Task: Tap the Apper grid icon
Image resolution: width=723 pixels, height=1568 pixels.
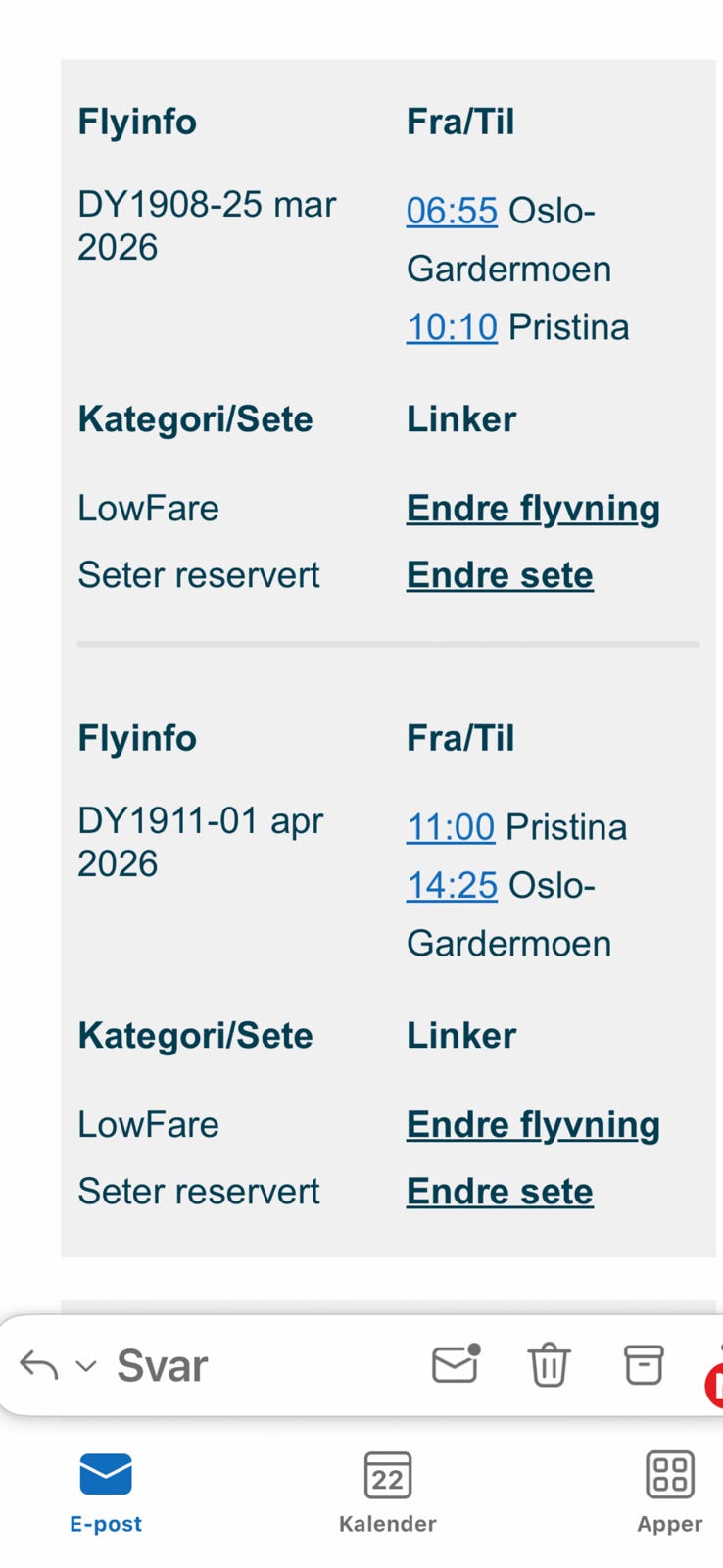Action: [670, 1475]
